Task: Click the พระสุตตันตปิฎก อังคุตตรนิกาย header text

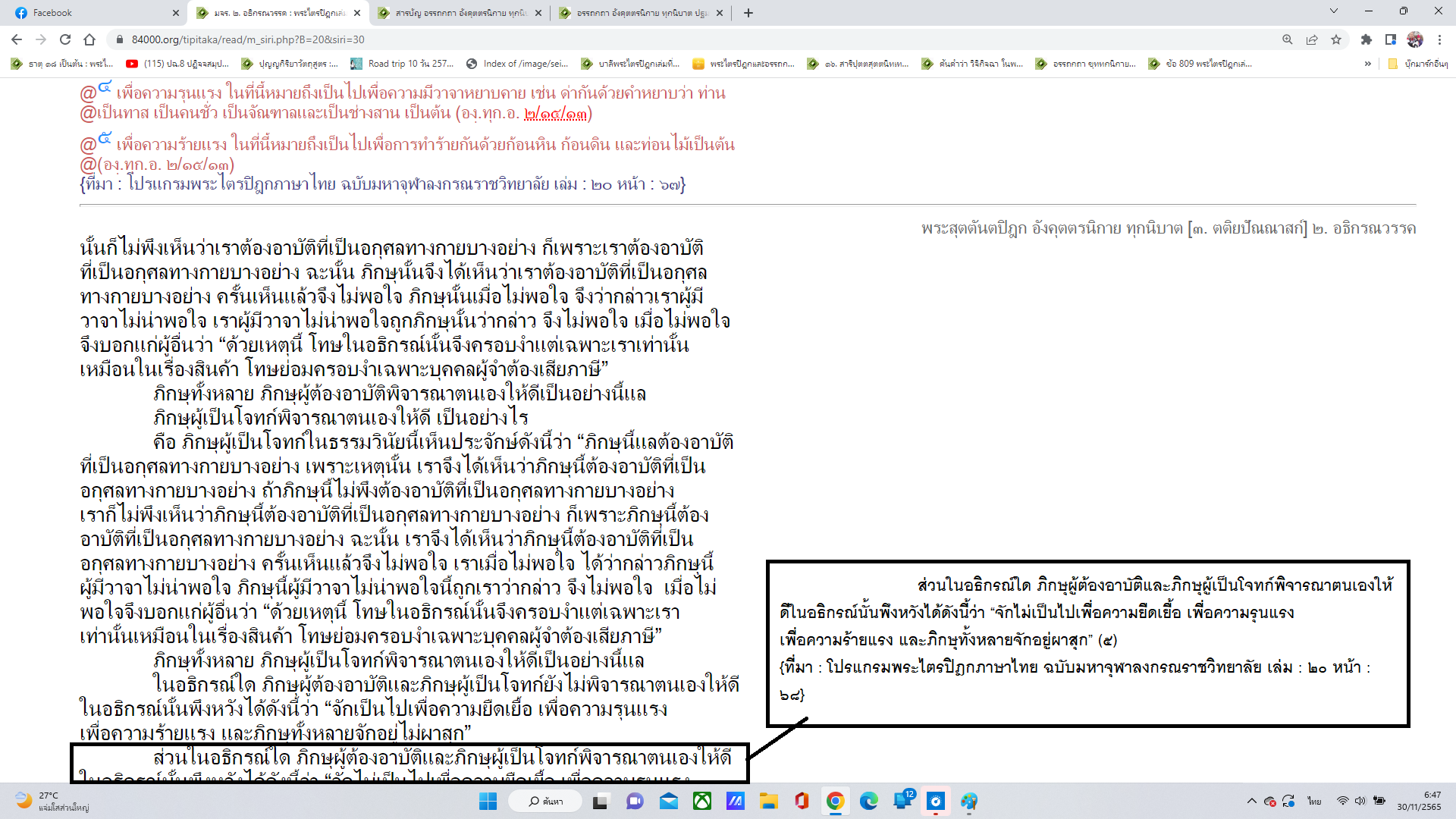Action: tap(1168, 228)
